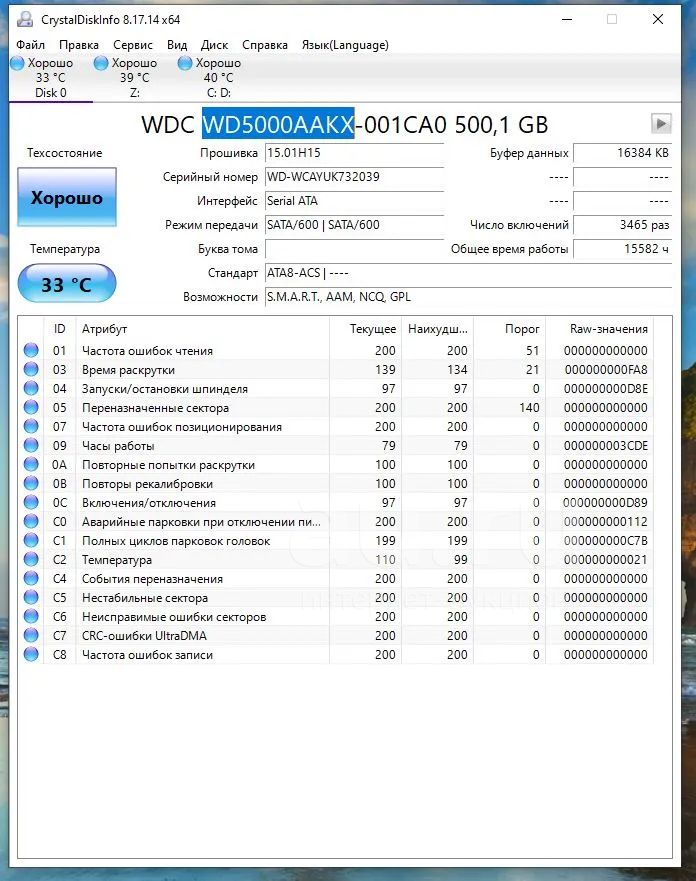Screen dimensions: 696x881
Task: Select Аварийные парковки при отключении row text
Action: [202, 522]
